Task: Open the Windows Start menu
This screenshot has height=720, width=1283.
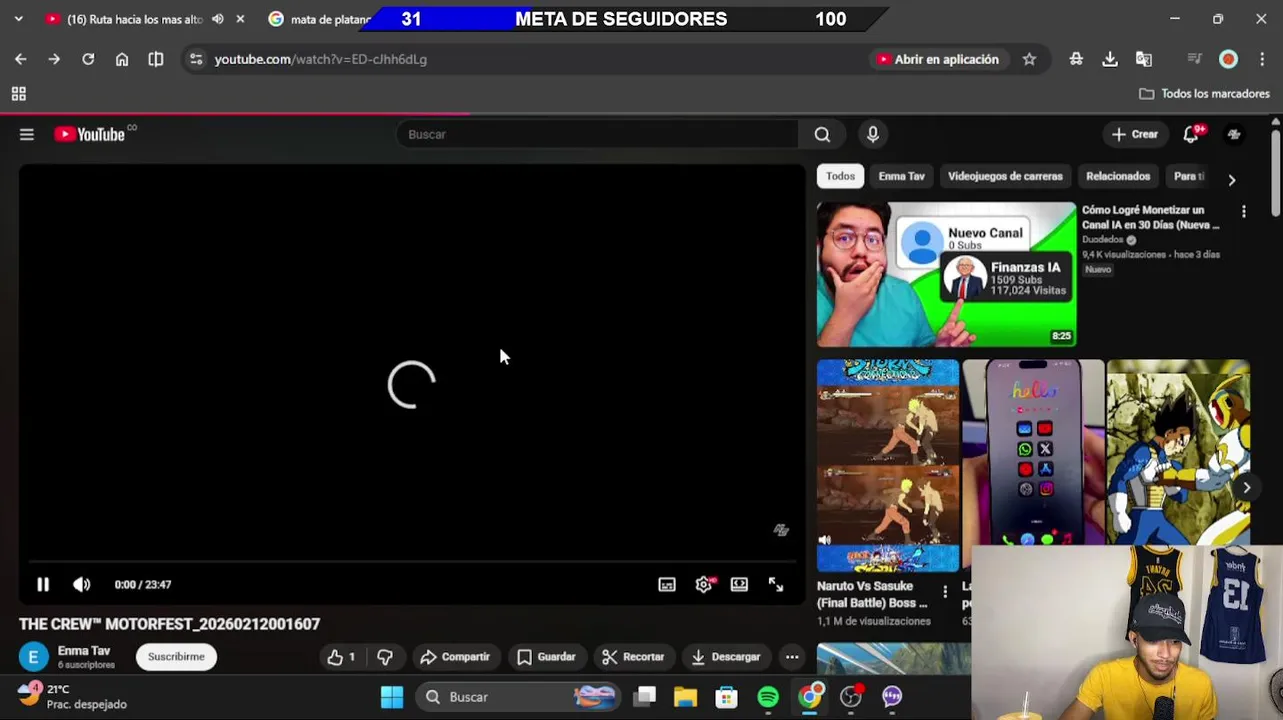Action: click(x=392, y=697)
